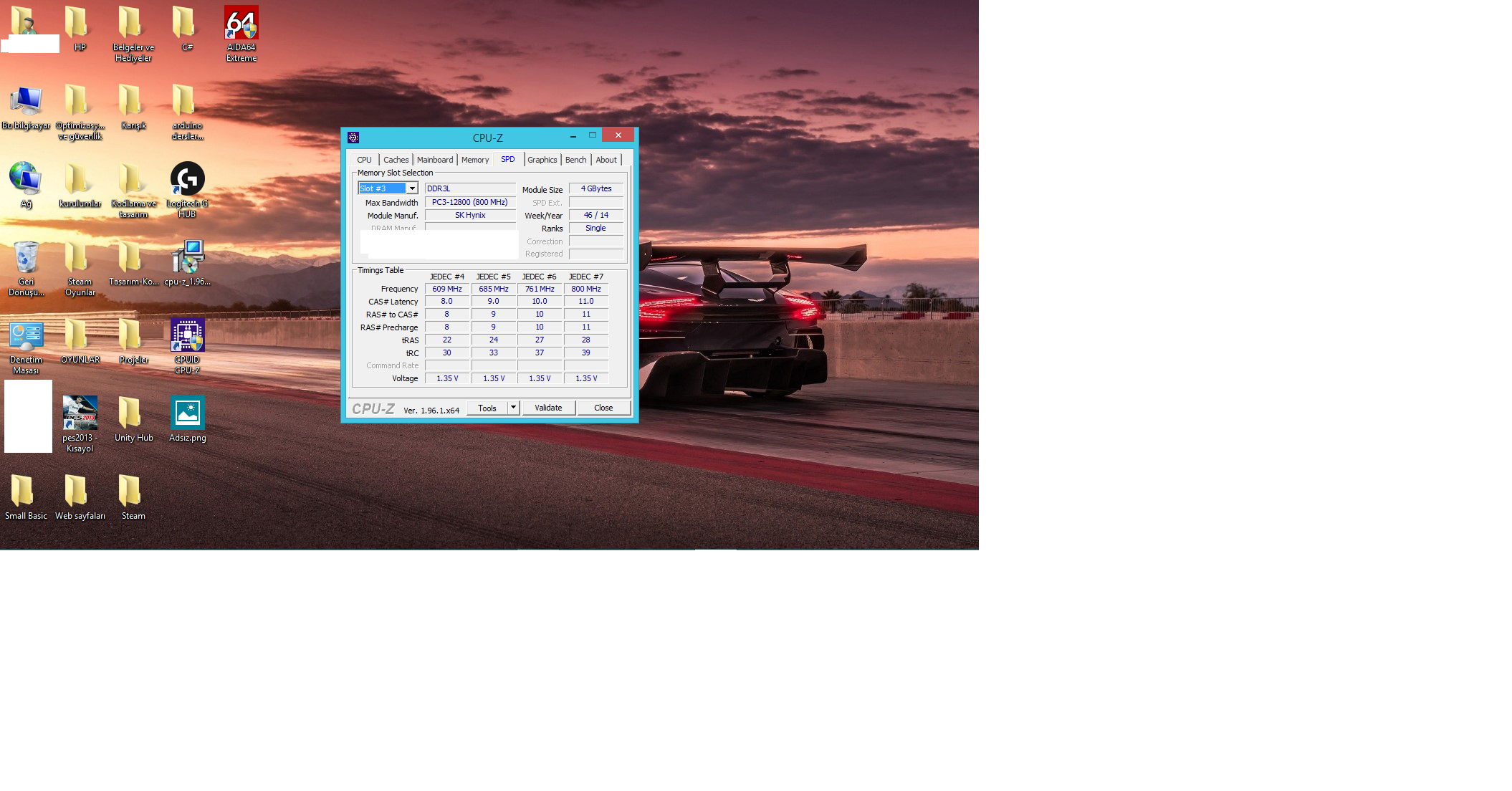Click the pes2013 Kısayol shortcut
Image resolution: width=1512 pixels, height=791 pixels.
point(80,413)
